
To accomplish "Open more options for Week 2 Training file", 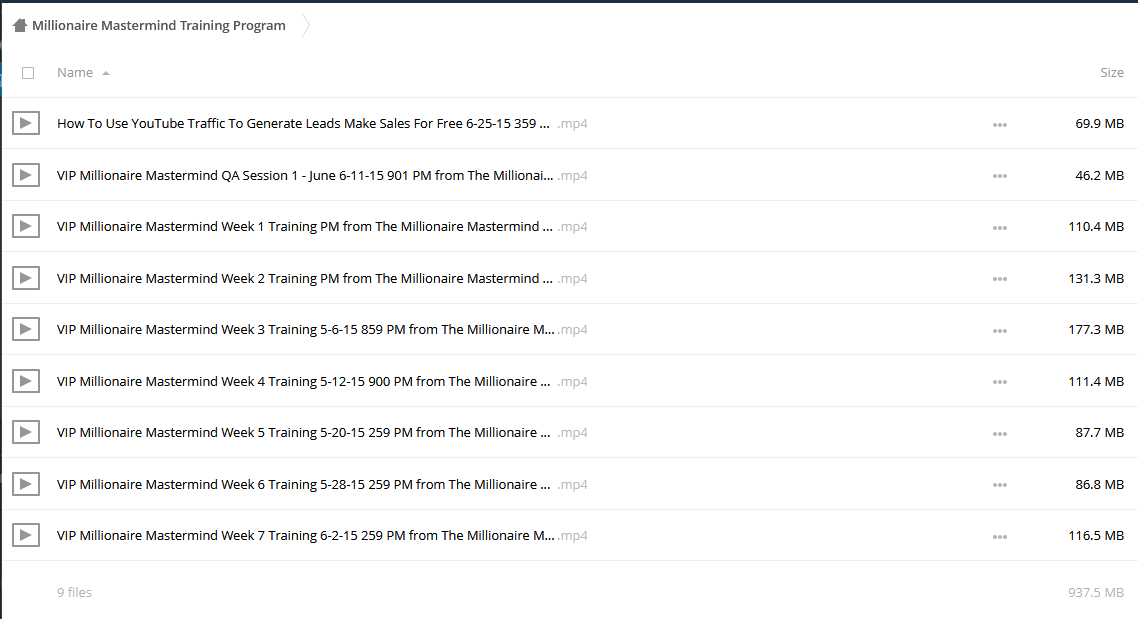I will click(x=999, y=279).
